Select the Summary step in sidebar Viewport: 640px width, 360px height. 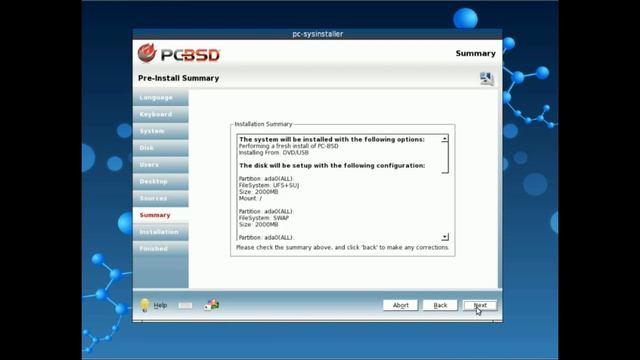(160, 215)
